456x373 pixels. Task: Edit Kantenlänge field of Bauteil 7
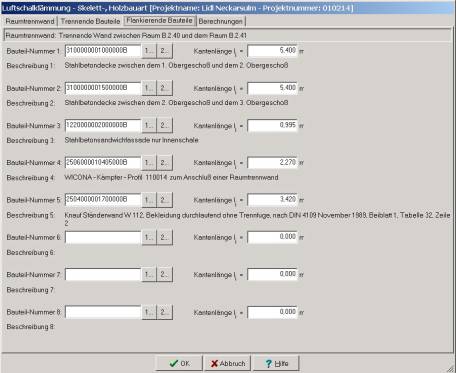[272, 275]
